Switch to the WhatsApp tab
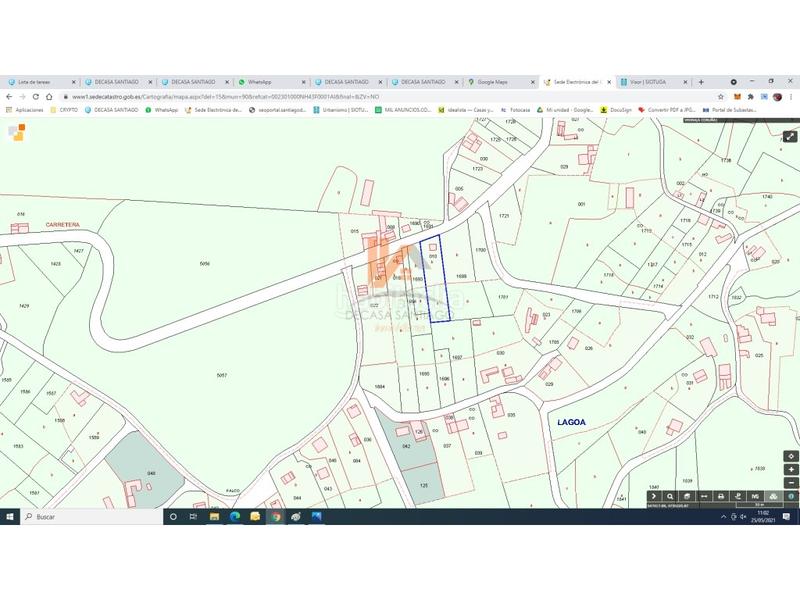 pyautogui.click(x=260, y=82)
